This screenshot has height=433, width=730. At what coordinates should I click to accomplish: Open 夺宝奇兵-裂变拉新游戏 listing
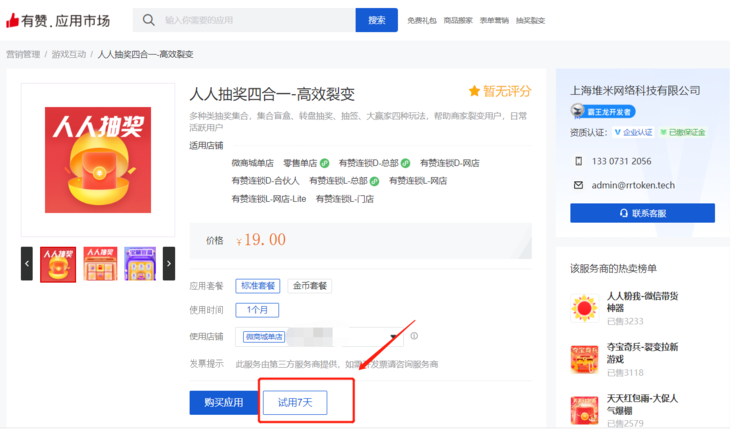coord(642,353)
